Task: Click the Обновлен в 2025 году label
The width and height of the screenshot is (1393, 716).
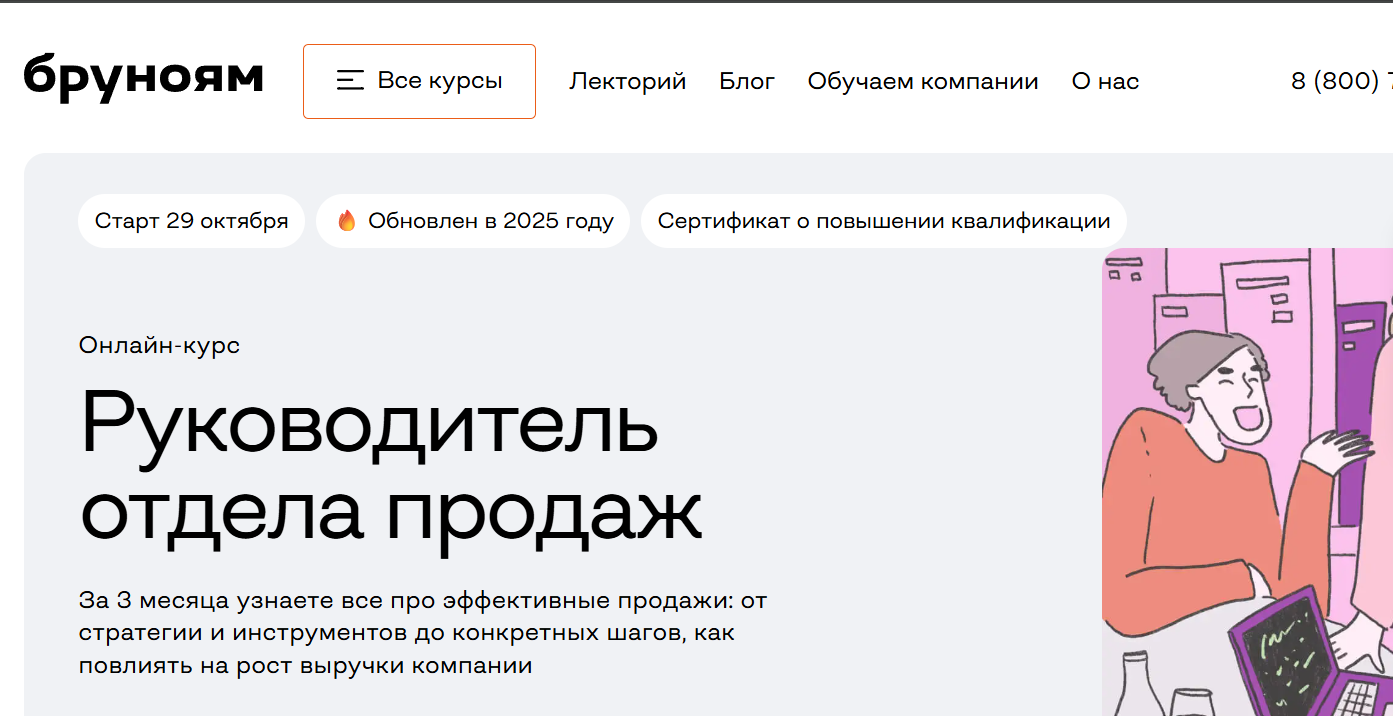Action: [x=490, y=221]
